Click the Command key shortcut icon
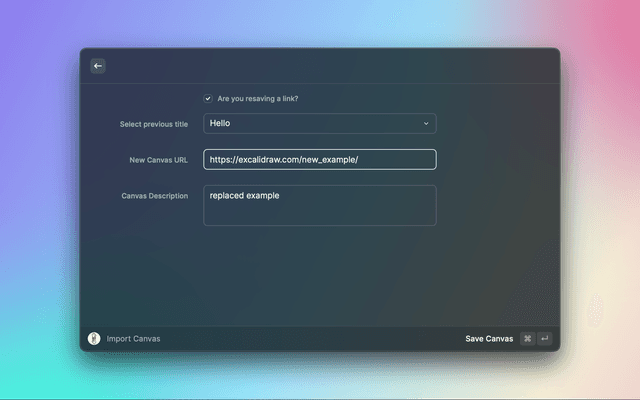This screenshot has height=400, width=640. [x=527, y=339]
